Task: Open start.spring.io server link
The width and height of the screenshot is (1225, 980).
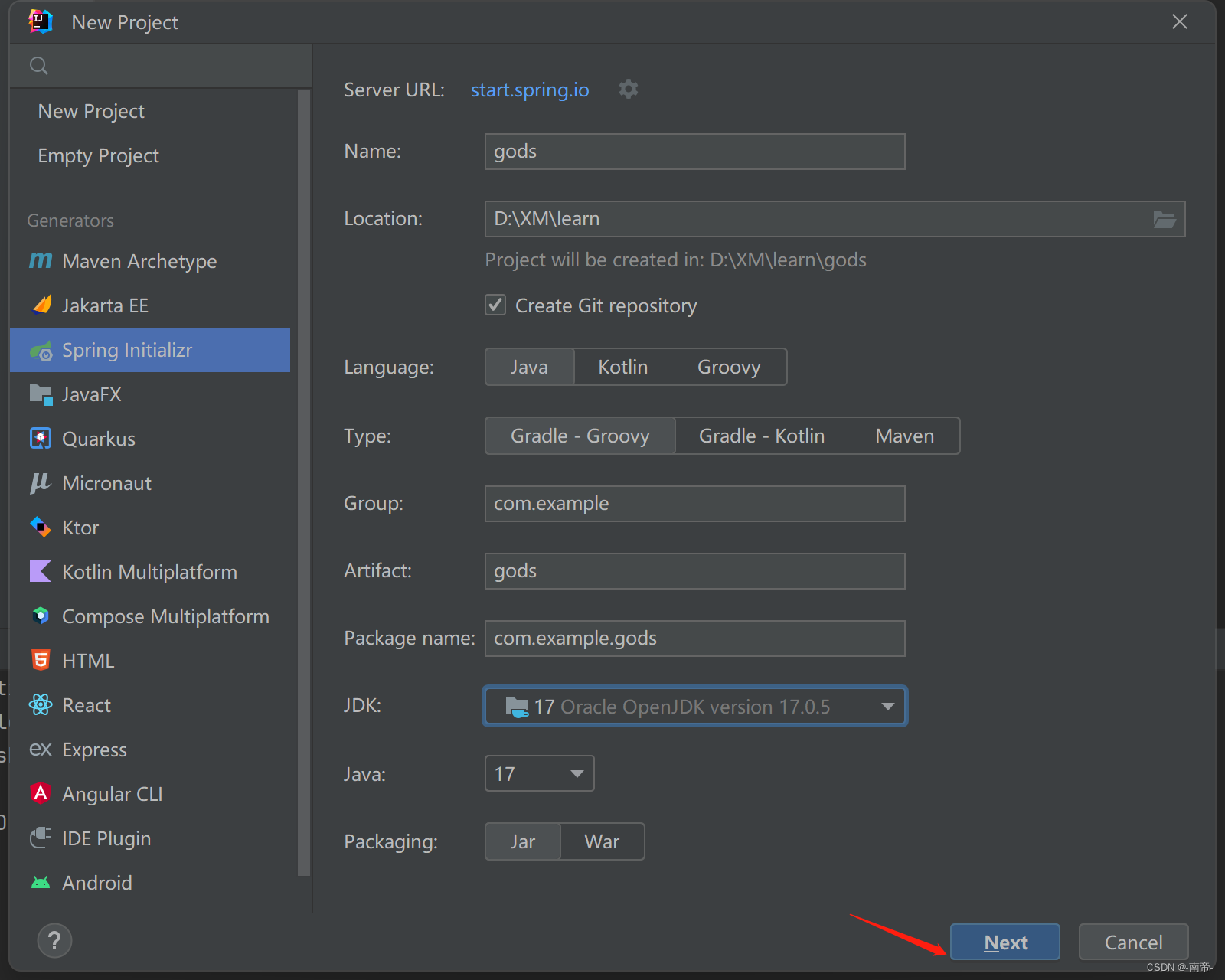Action: [x=530, y=90]
